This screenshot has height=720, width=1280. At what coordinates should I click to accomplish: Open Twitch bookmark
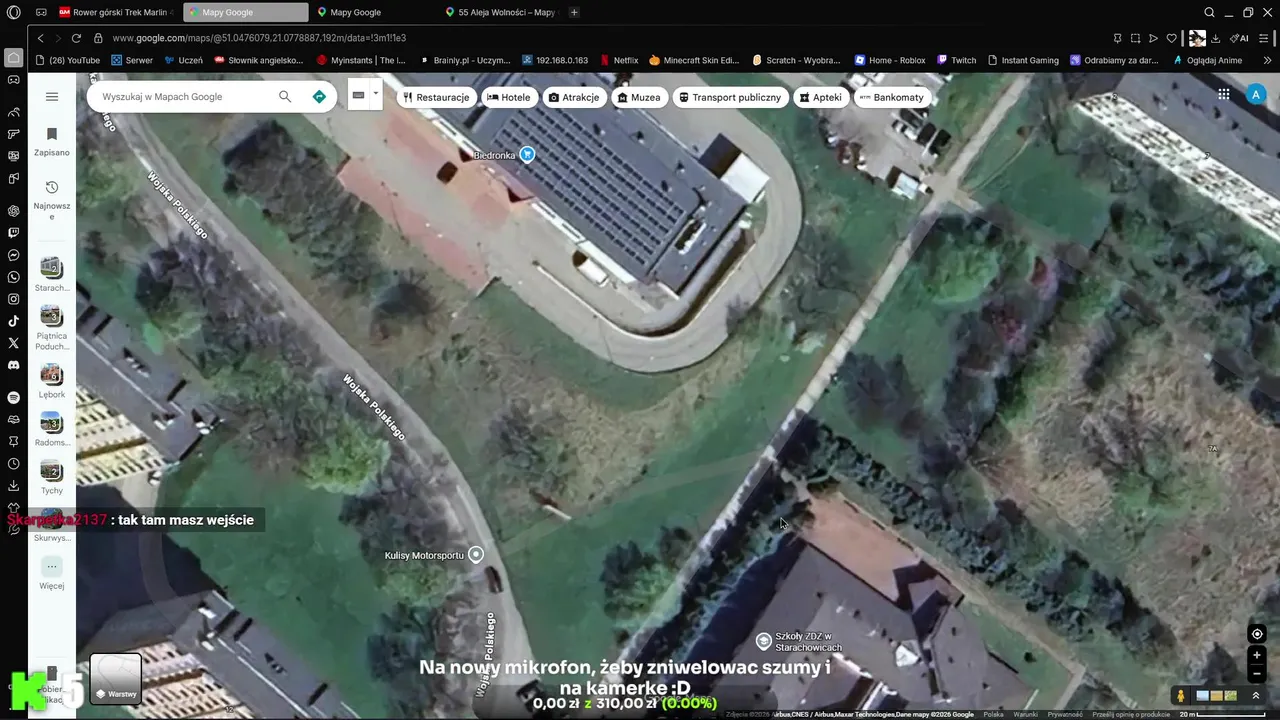click(956, 60)
